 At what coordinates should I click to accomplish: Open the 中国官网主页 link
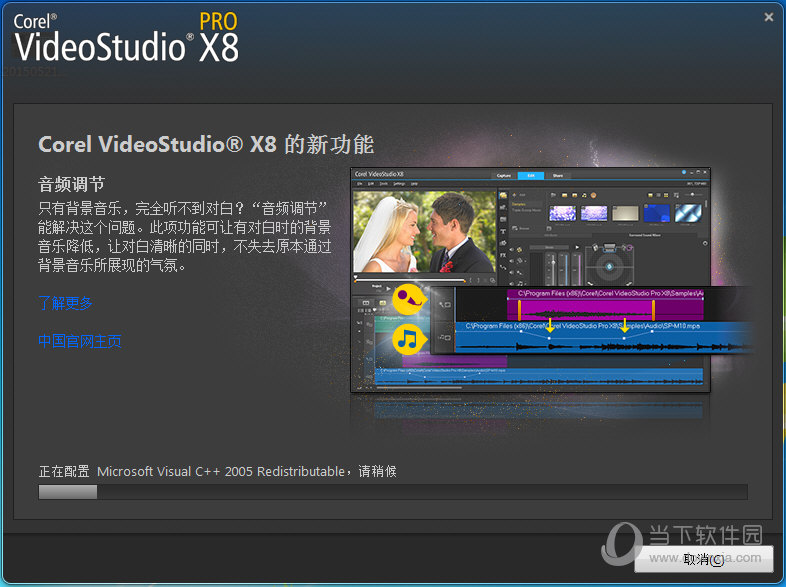coord(80,341)
